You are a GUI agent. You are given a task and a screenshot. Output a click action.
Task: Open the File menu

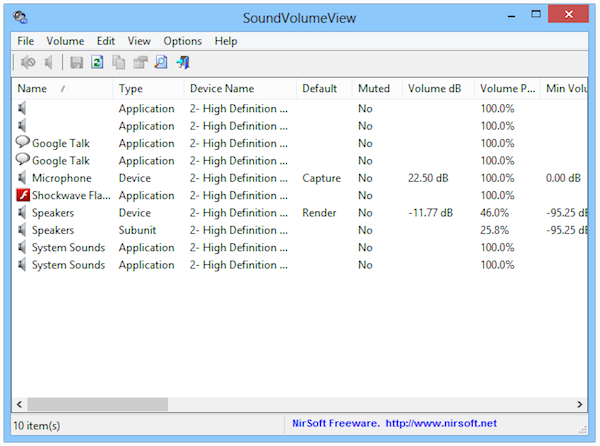(26, 41)
